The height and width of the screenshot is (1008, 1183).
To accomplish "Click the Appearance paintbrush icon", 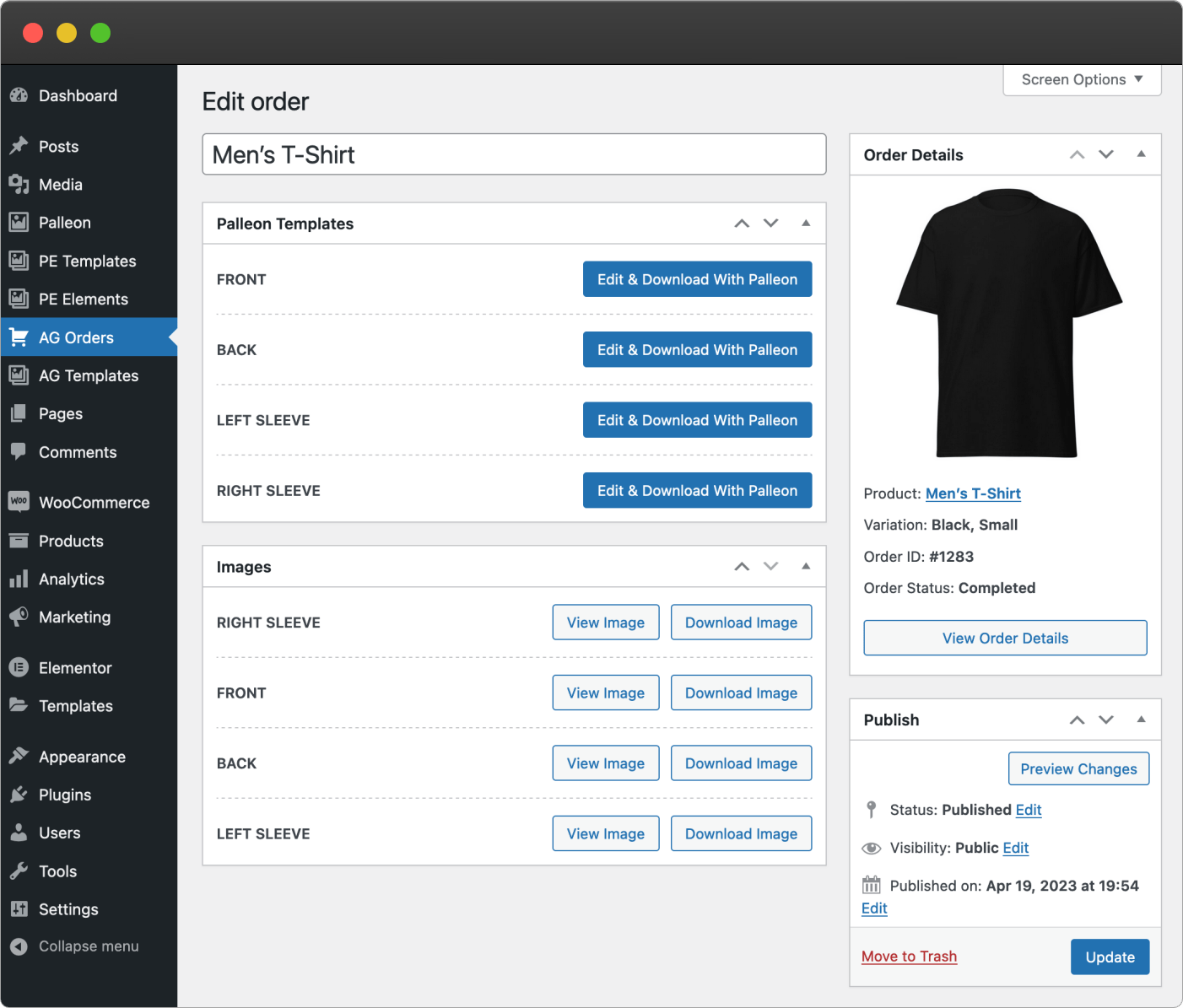I will (19, 756).
